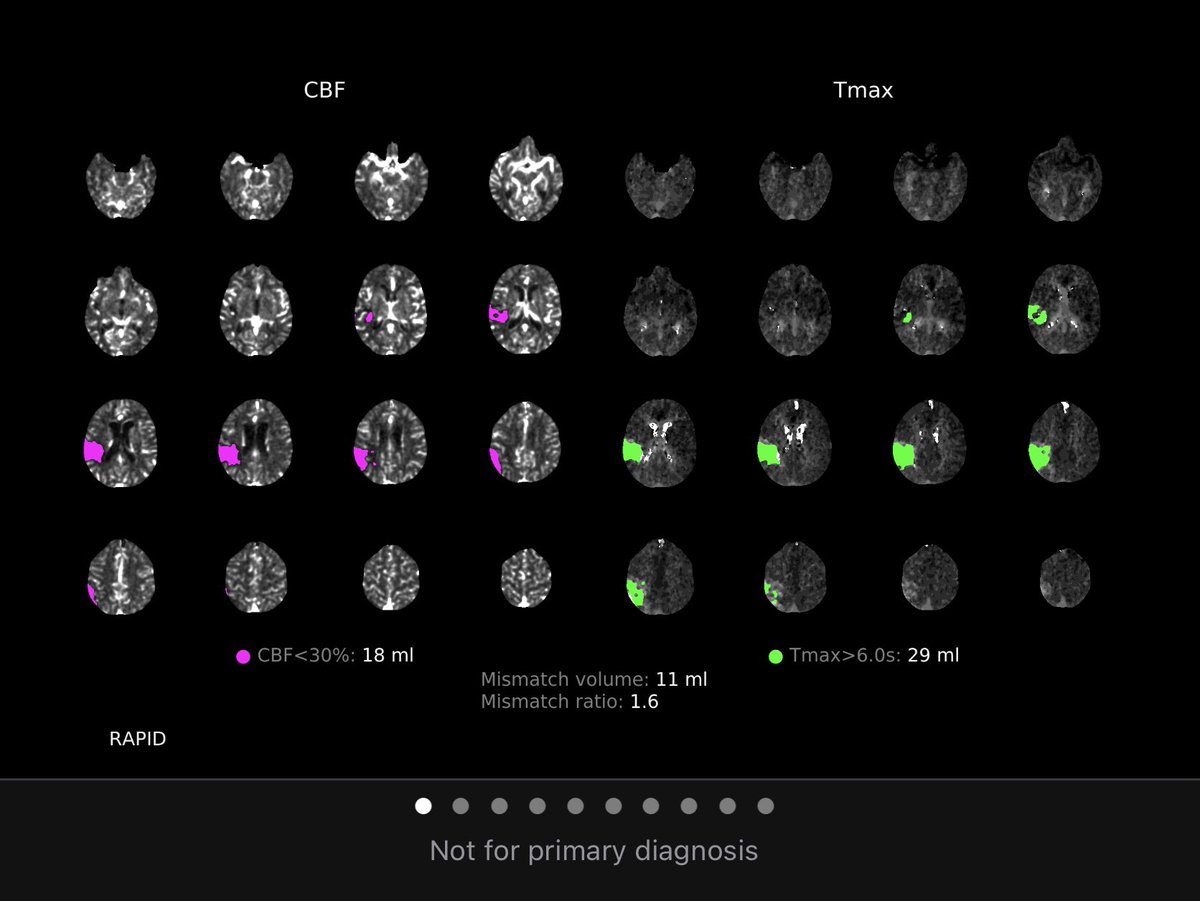Open third CBF slice in second row
The height and width of the screenshot is (901, 1200).
click(391, 310)
